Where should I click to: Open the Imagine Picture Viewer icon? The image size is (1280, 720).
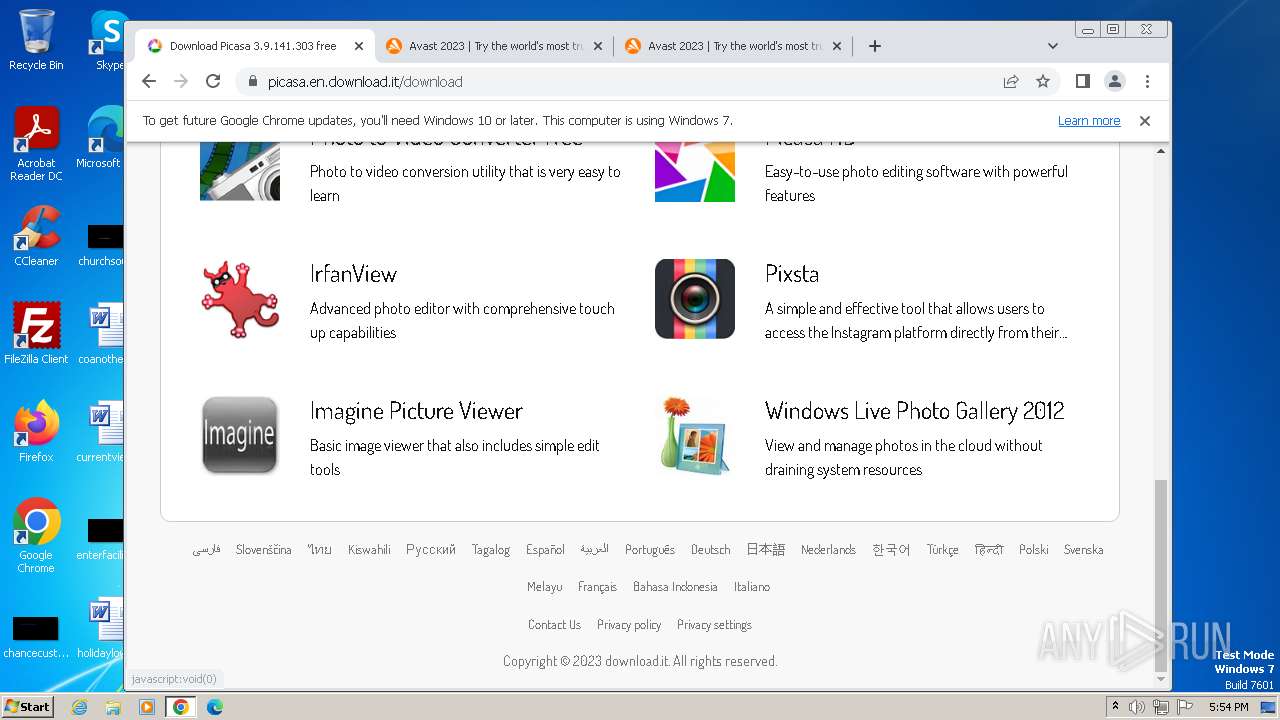coord(240,436)
